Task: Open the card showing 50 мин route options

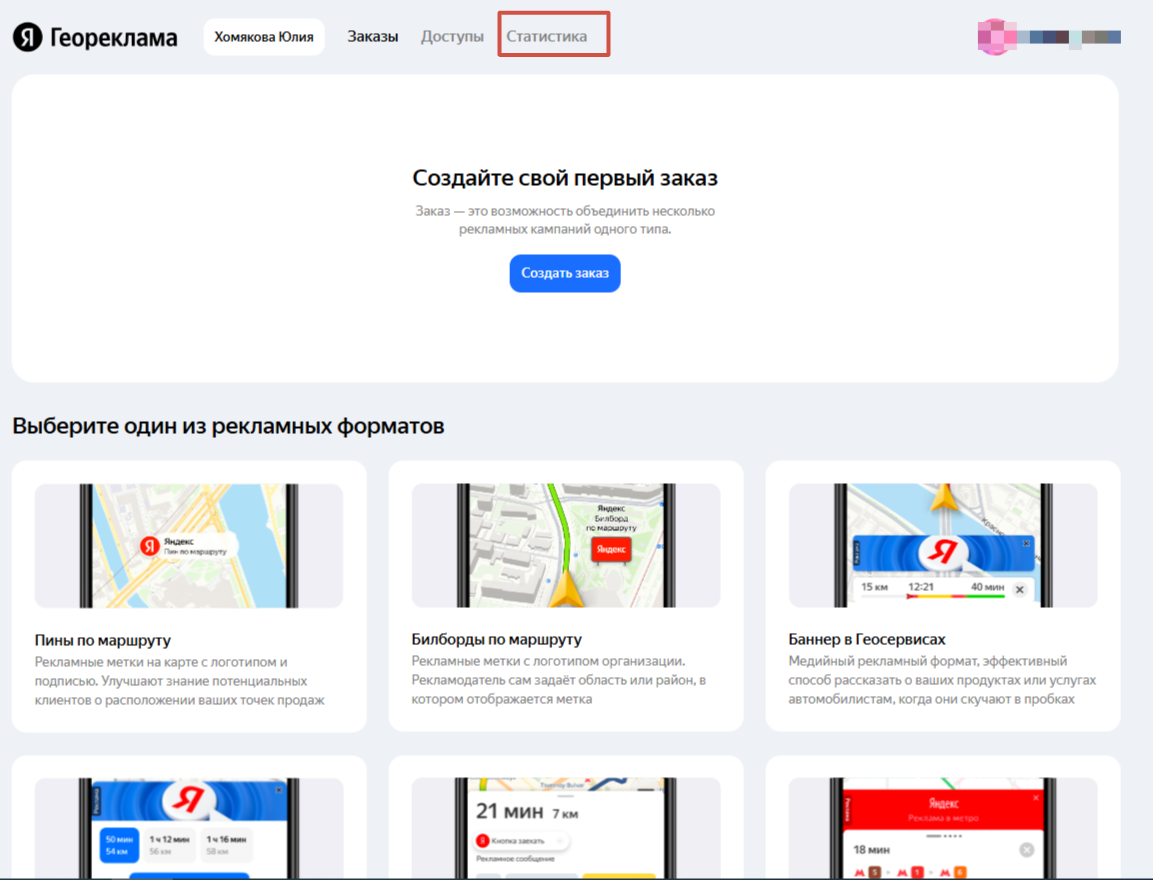Action: pyautogui.click(x=189, y=818)
